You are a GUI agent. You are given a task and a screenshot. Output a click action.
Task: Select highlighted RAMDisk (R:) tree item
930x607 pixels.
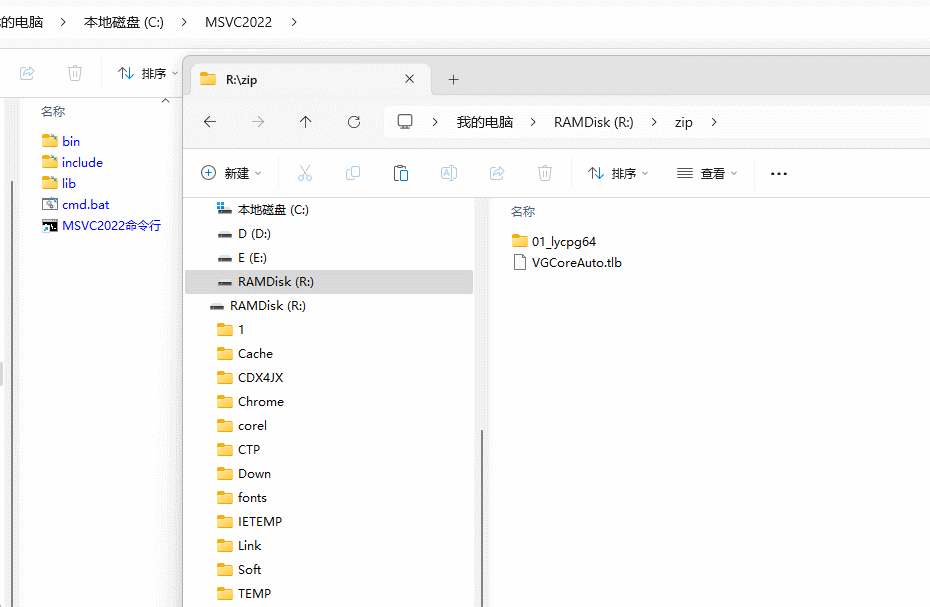point(329,282)
